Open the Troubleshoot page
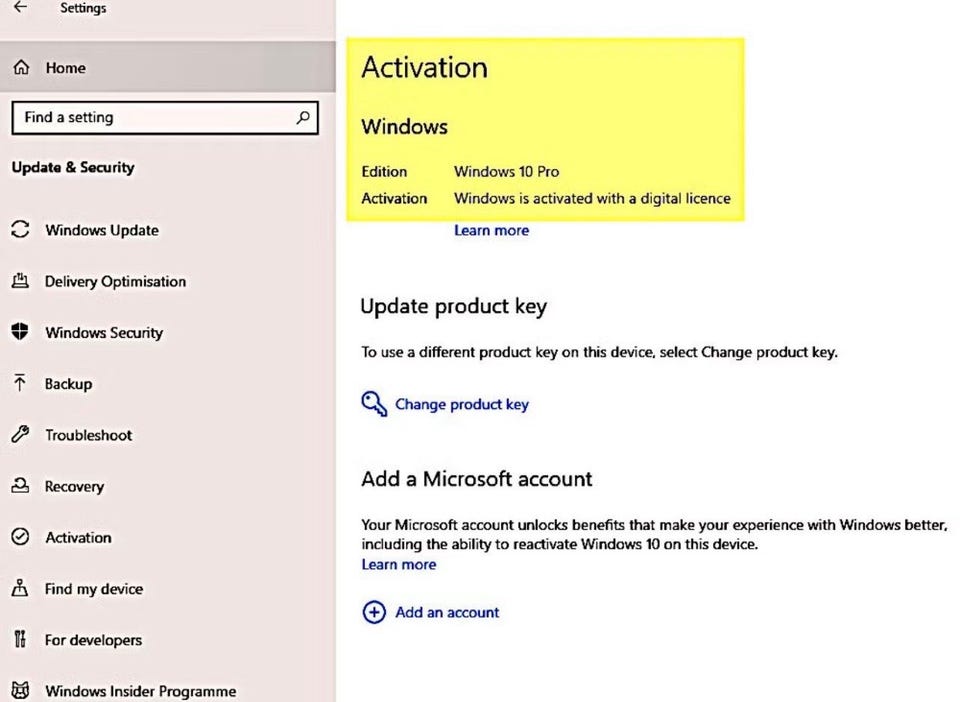 pyautogui.click(x=88, y=435)
